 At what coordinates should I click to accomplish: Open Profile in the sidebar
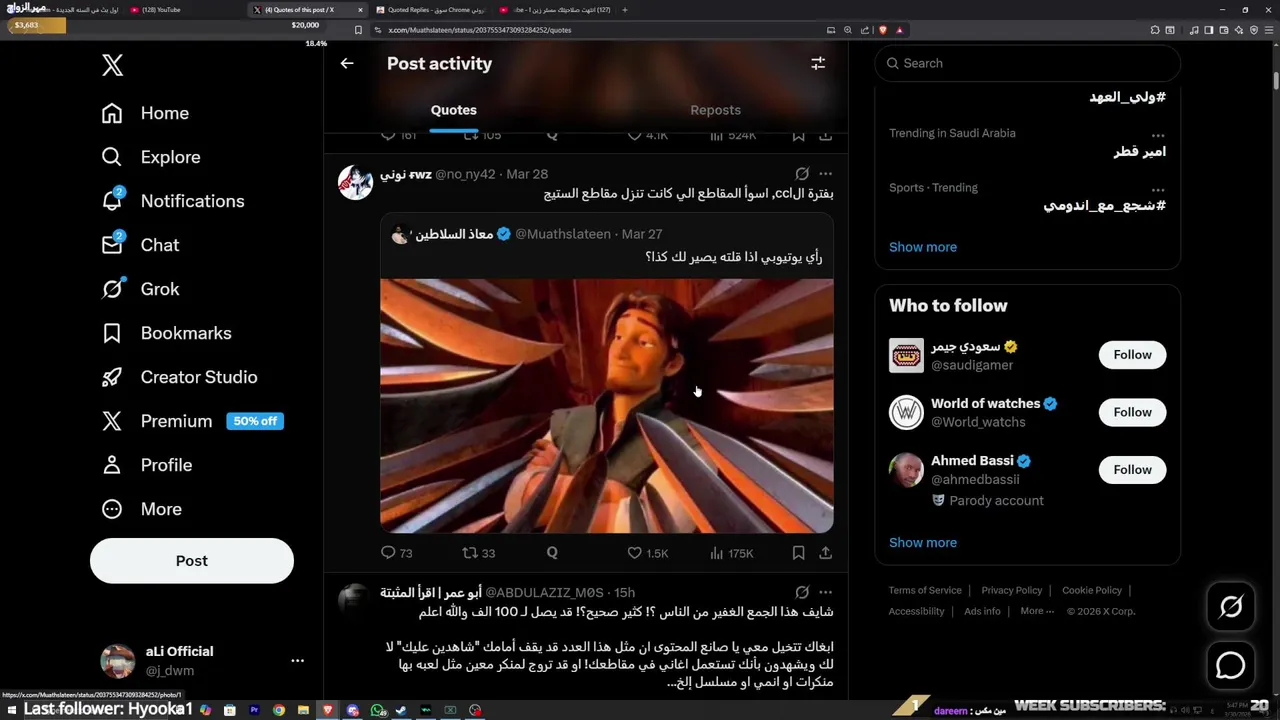tap(147, 465)
